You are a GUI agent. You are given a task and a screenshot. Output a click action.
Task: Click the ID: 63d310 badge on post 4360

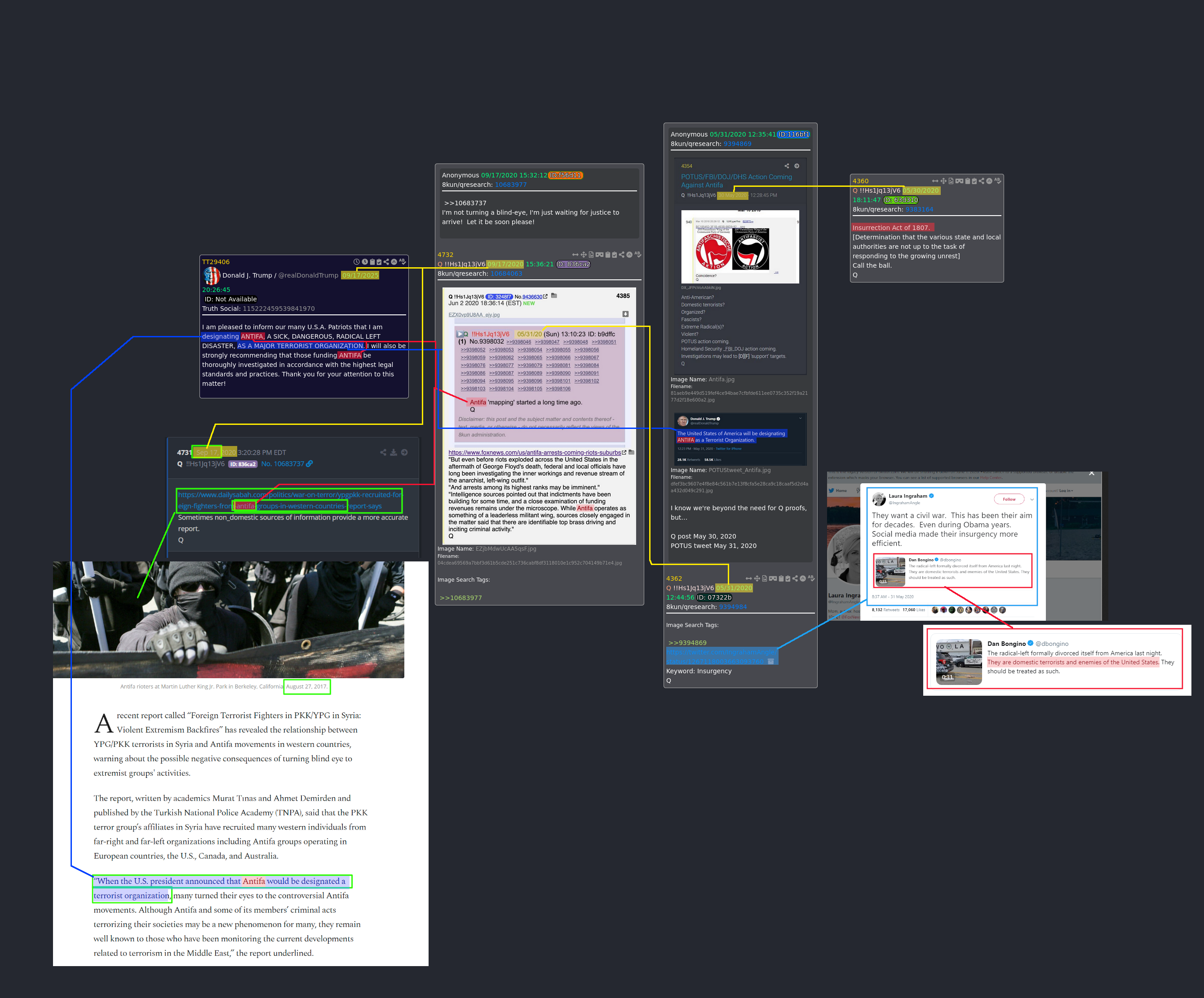point(901,200)
